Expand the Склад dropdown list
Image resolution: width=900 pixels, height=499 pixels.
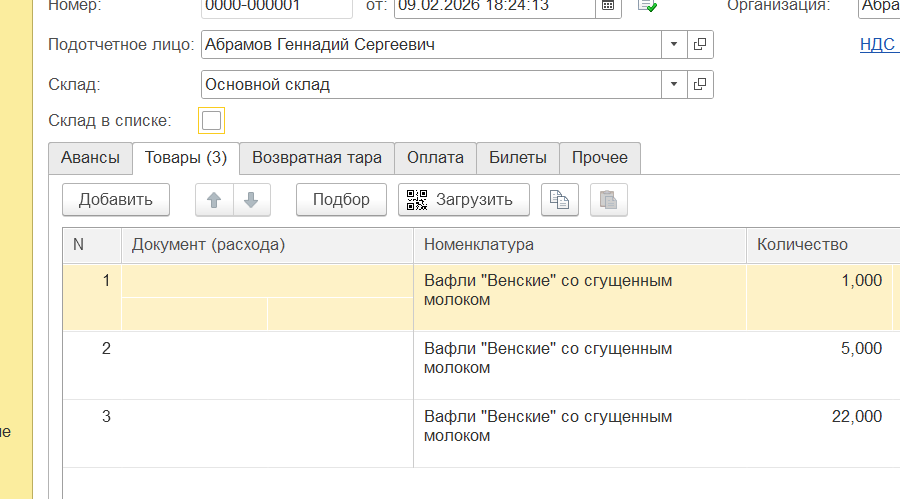pyautogui.click(x=674, y=85)
